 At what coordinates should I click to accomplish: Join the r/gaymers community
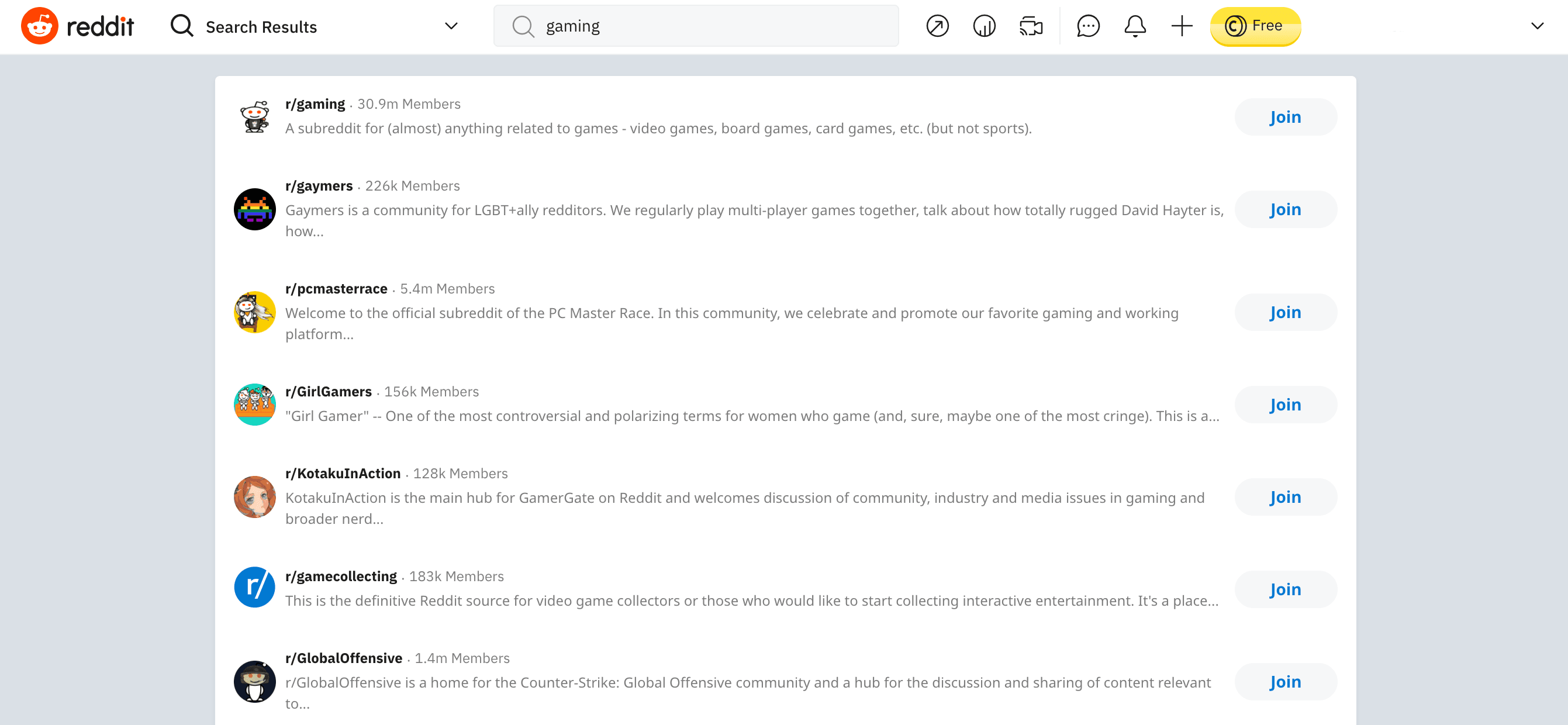pyautogui.click(x=1286, y=209)
